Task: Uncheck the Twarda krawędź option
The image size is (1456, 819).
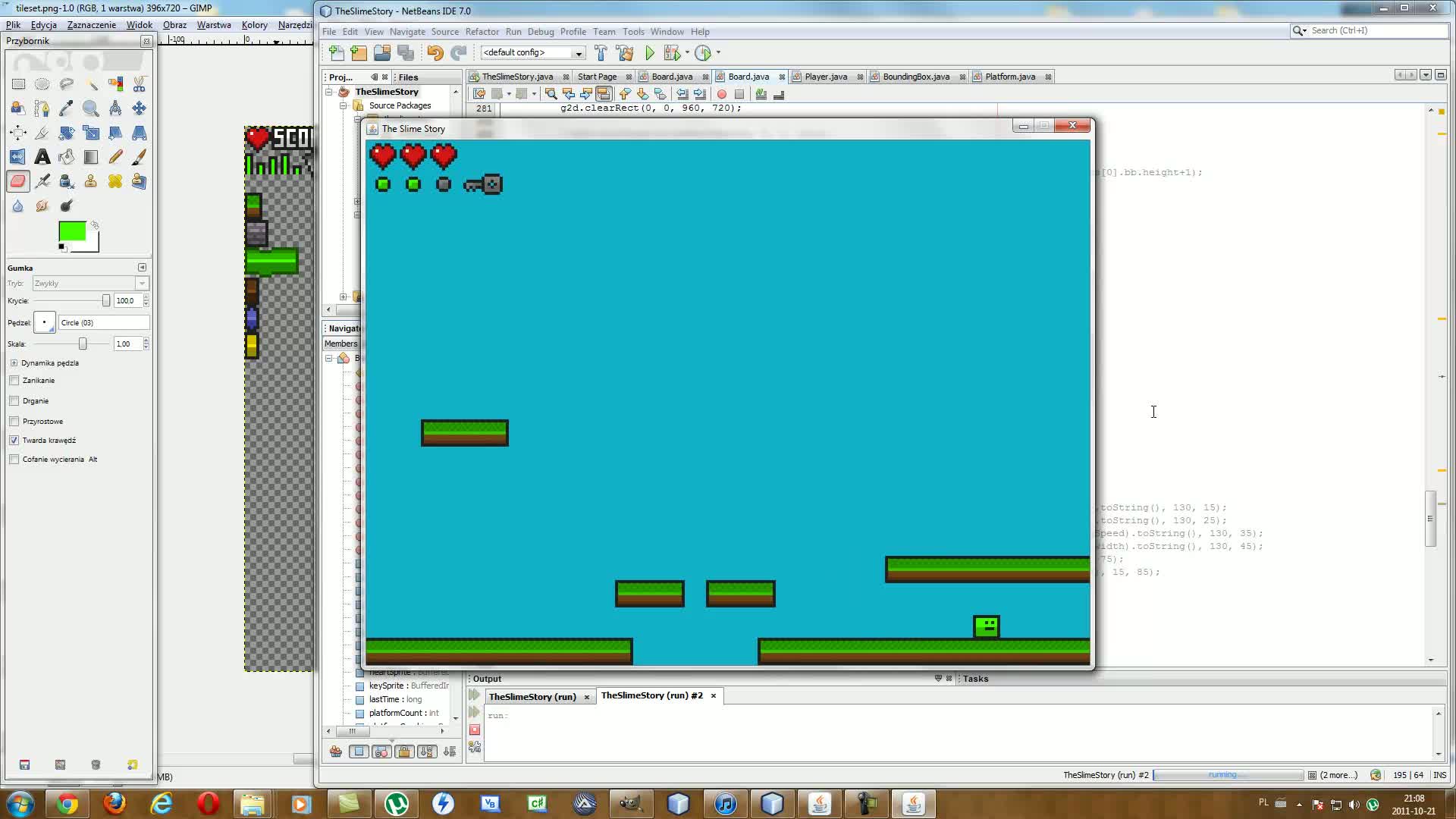Action: 14,440
